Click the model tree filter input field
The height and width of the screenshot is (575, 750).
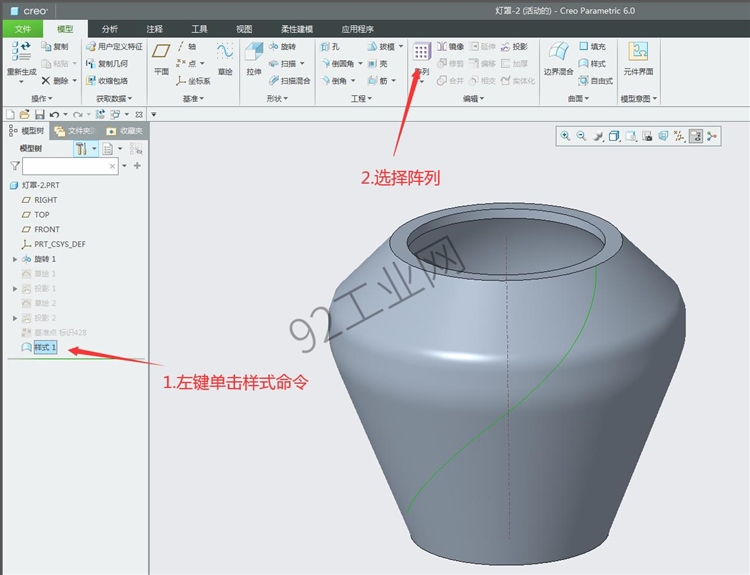pos(70,166)
